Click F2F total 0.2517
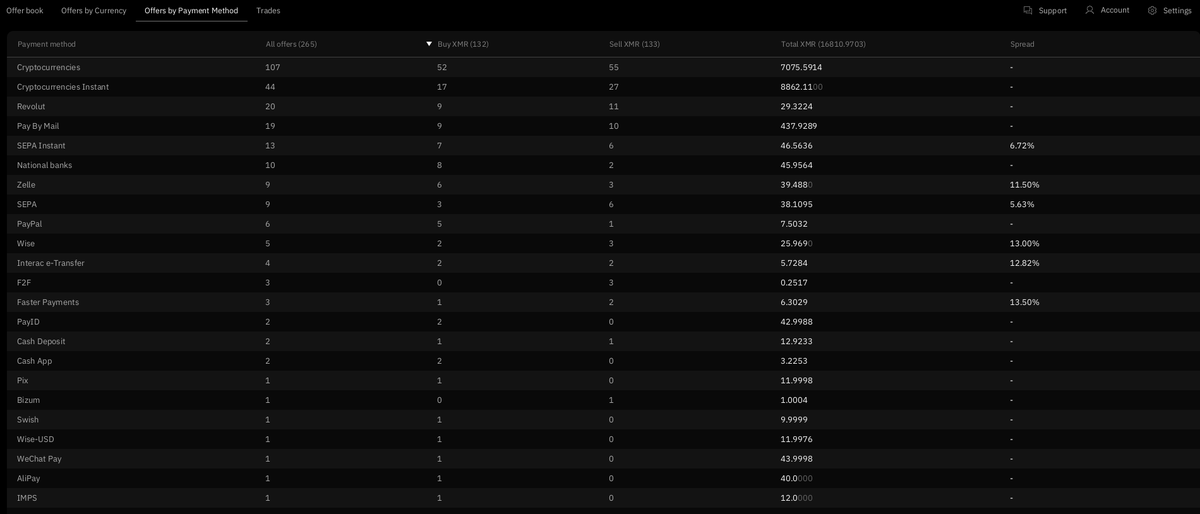This screenshot has width=1200, height=514. pos(794,282)
